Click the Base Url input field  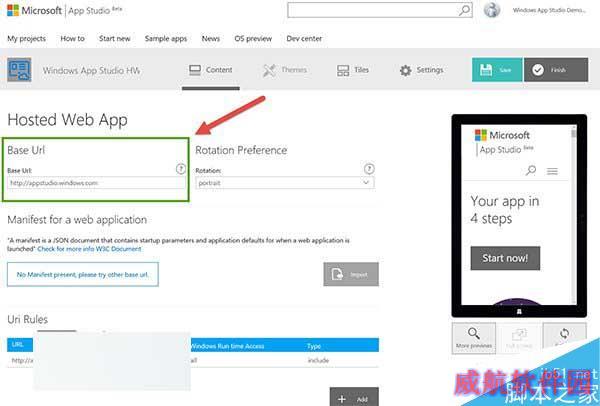pos(96,183)
